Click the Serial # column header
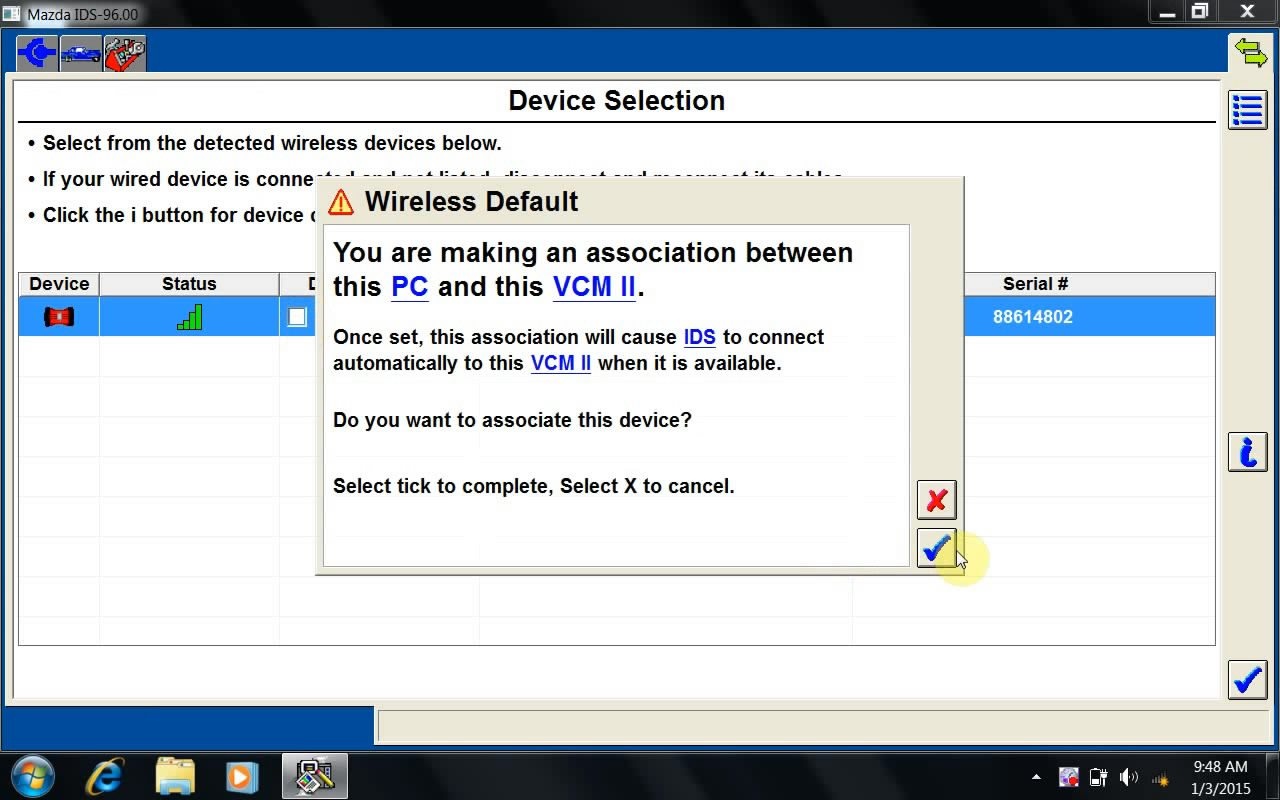 point(1035,284)
